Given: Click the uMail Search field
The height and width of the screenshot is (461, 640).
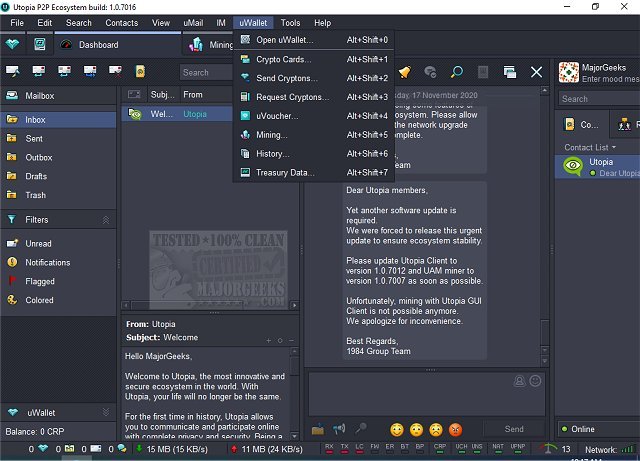Looking at the screenshot, I should (206, 72).
